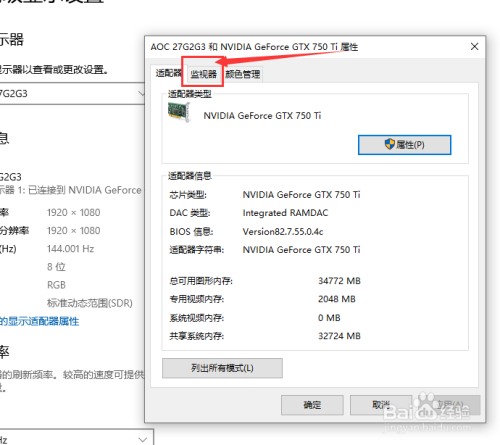The width and height of the screenshot is (500, 445).
Task: Click the 144.001 Hz value in Settings
Action: pyautogui.click(x=70, y=249)
